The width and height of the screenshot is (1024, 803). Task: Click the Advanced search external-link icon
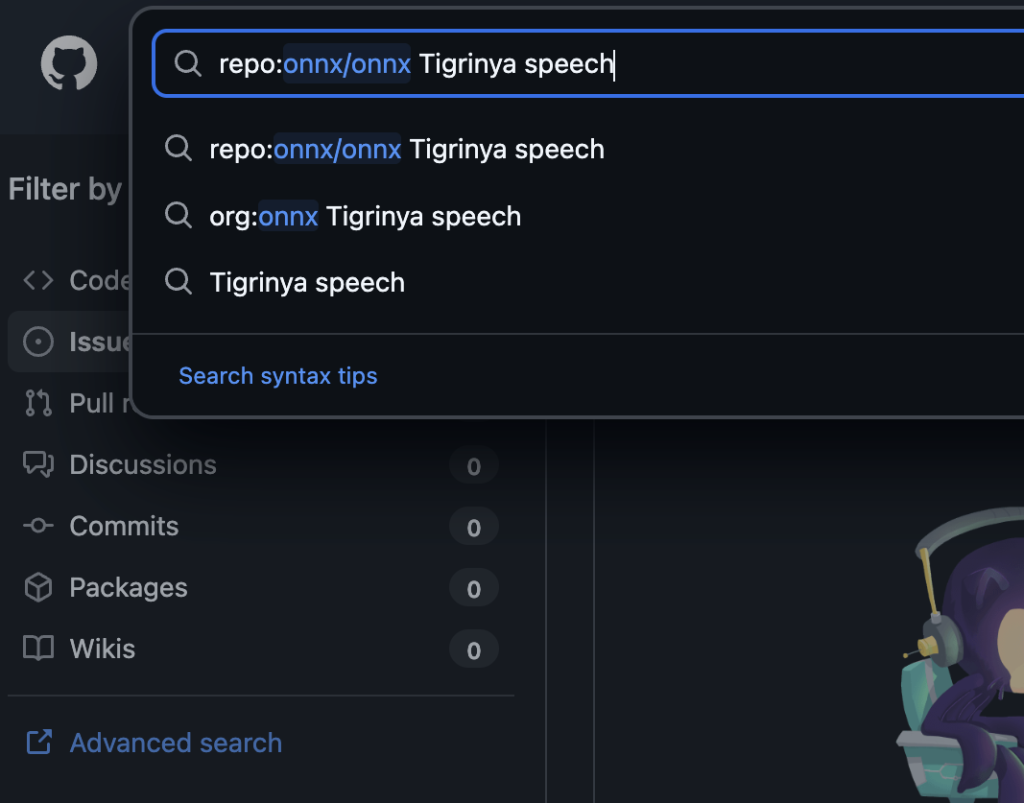(x=39, y=742)
